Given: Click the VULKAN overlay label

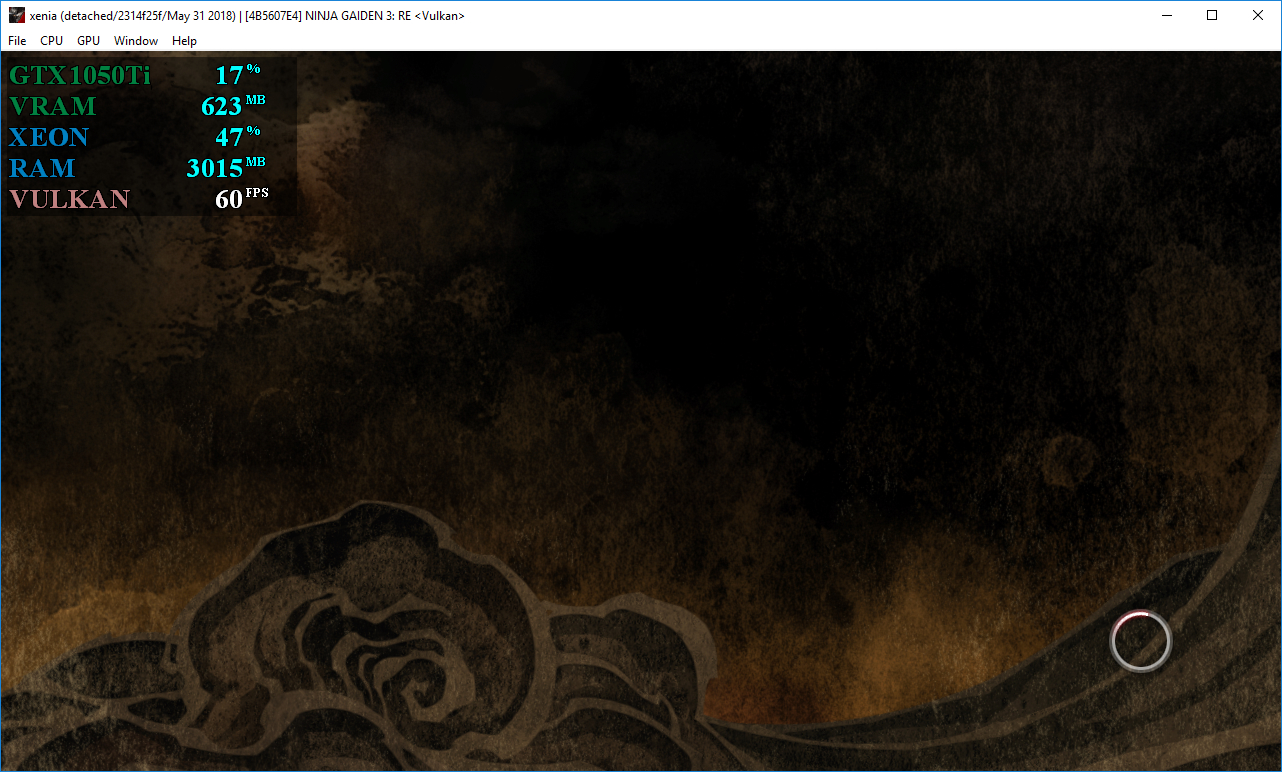Looking at the screenshot, I should (x=70, y=199).
